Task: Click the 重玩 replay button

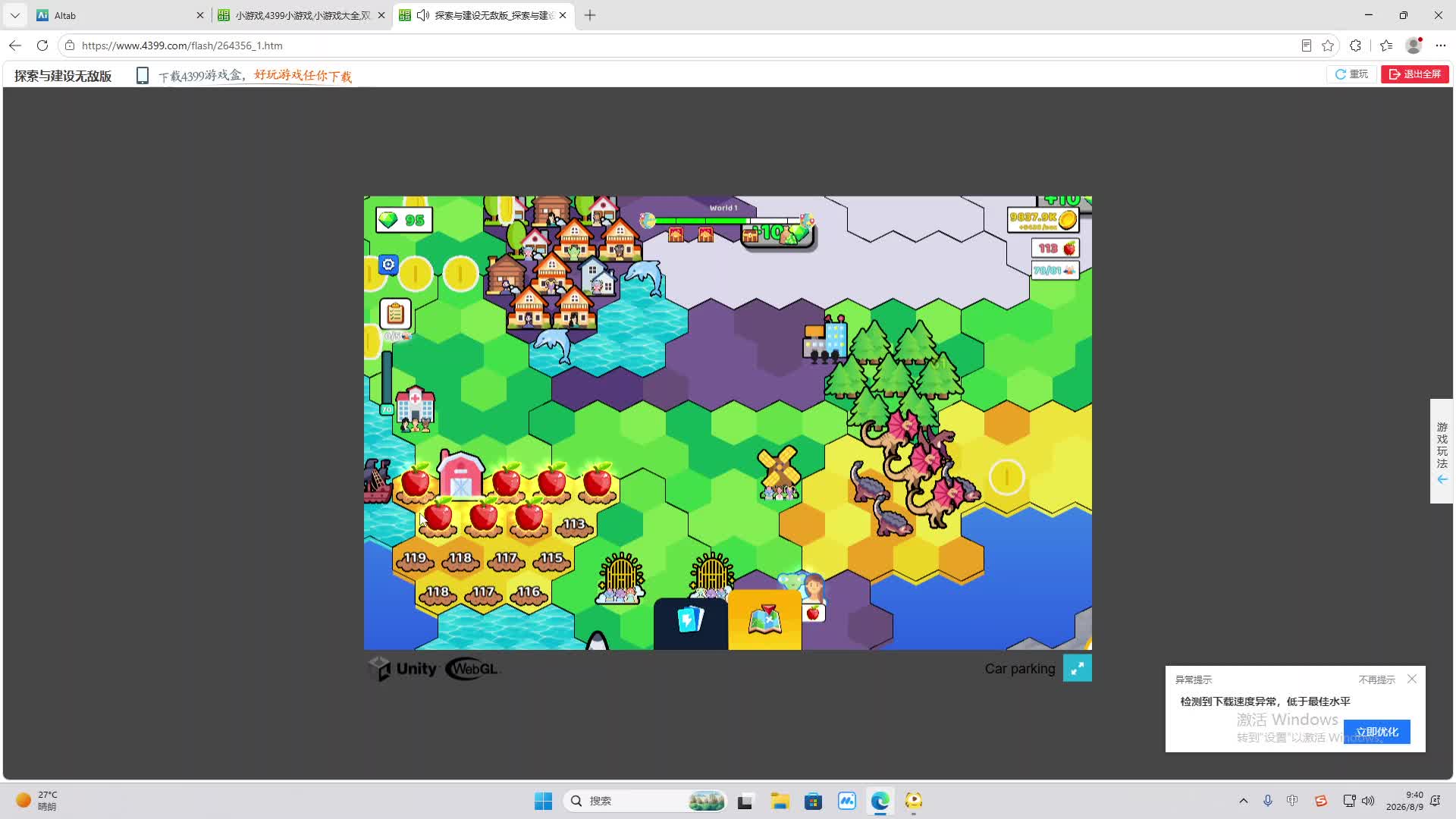Action: pos(1351,74)
